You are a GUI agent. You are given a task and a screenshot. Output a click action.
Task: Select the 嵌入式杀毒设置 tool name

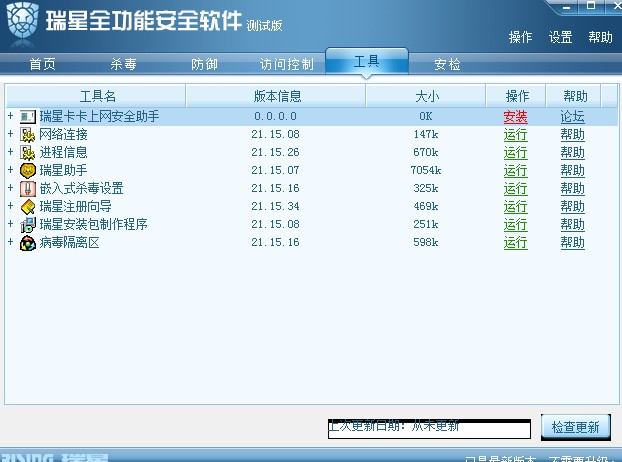point(81,188)
